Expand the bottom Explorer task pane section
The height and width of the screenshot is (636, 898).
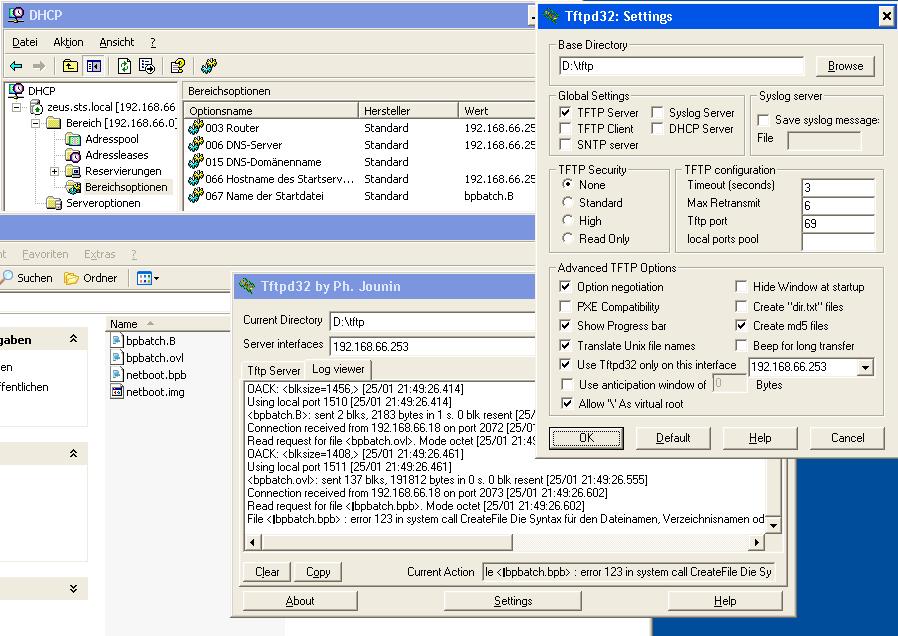73,588
